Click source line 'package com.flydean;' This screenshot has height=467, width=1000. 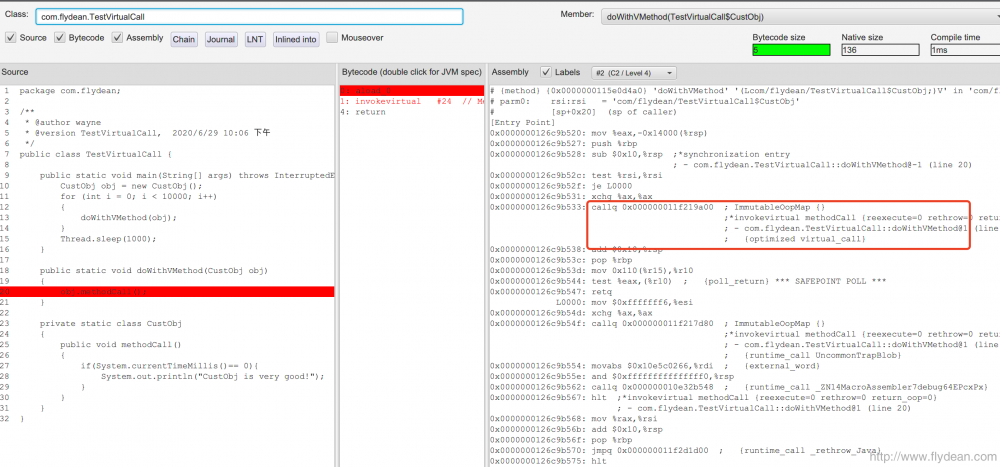(70, 91)
